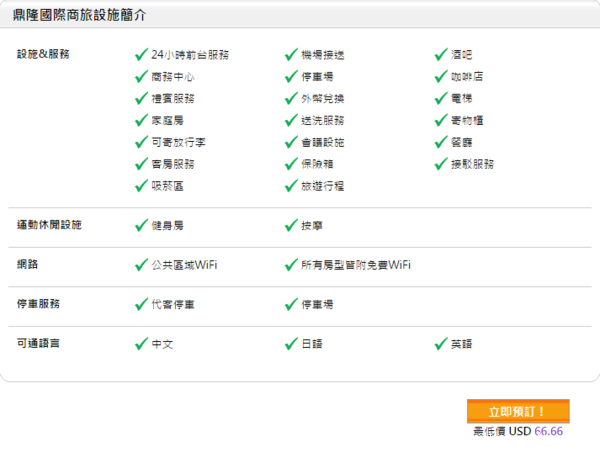The image size is (600, 449).
Task: Click the green check beside 酒吧
Action: pos(441,54)
